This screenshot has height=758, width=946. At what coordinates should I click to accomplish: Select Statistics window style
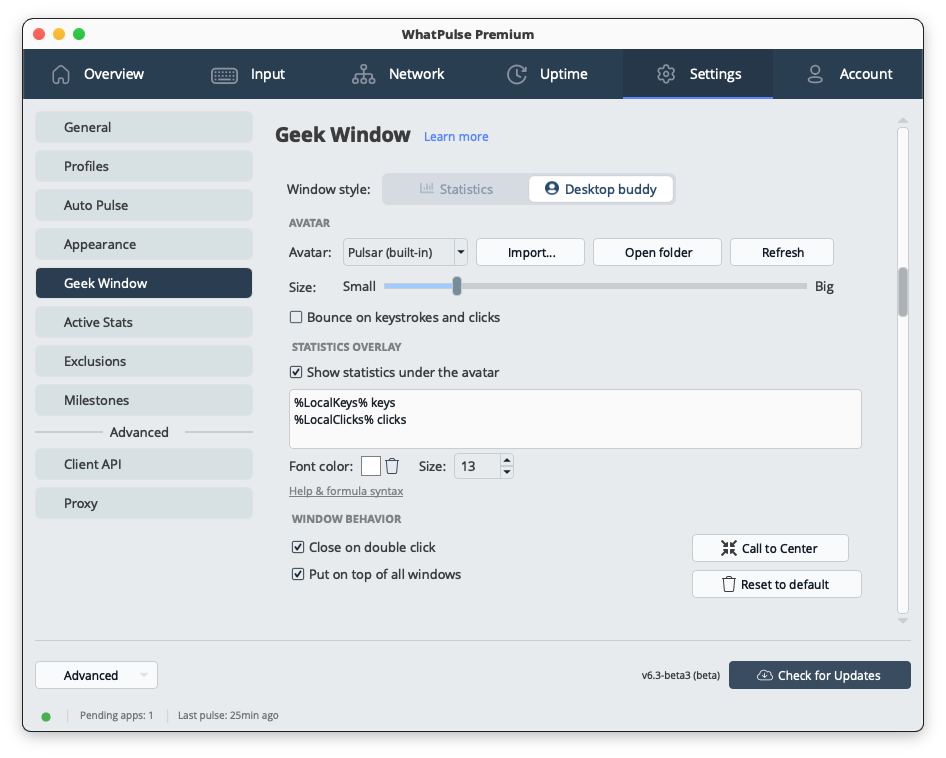(x=456, y=190)
